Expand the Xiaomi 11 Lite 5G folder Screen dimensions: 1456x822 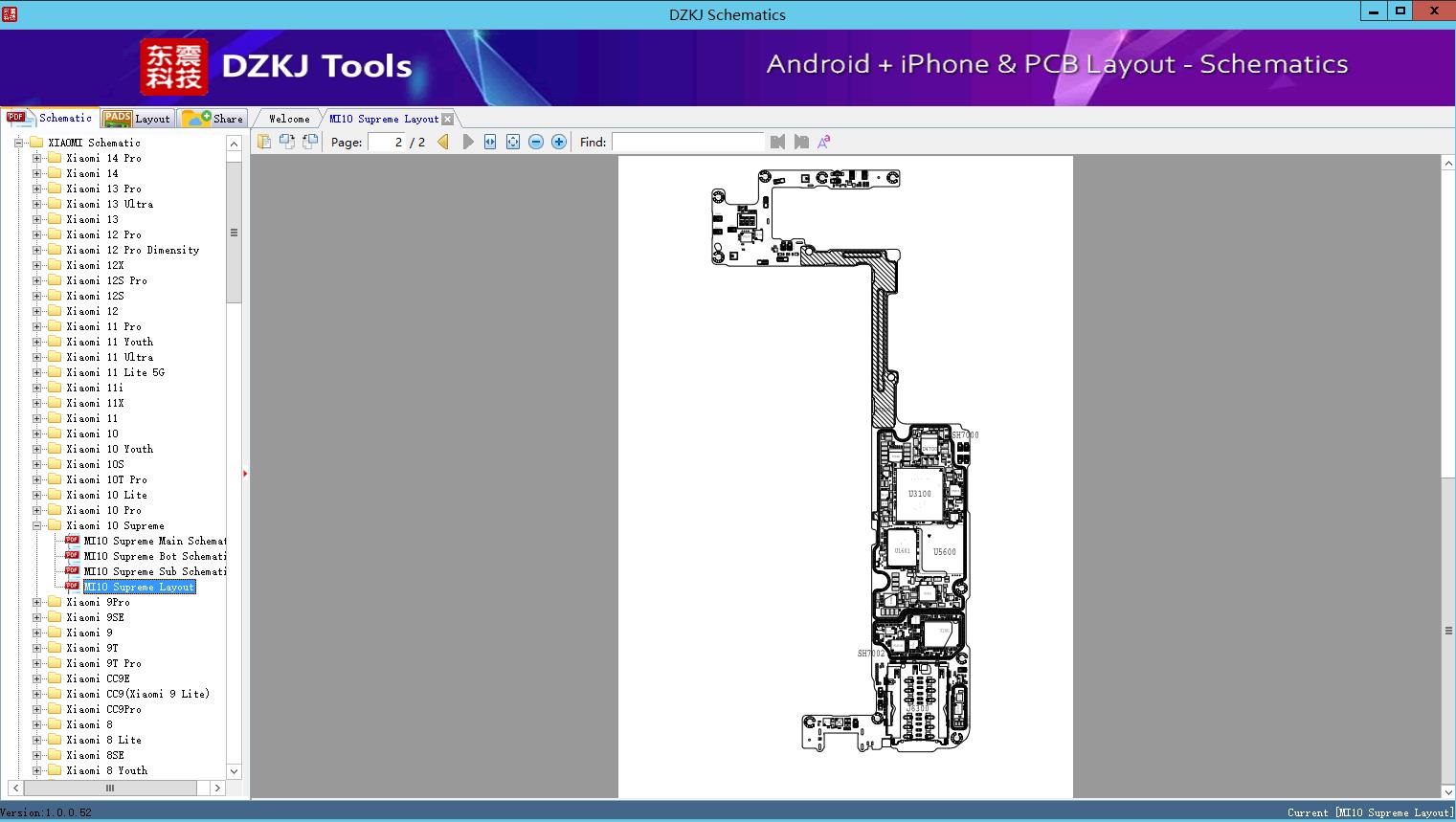pos(37,372)
